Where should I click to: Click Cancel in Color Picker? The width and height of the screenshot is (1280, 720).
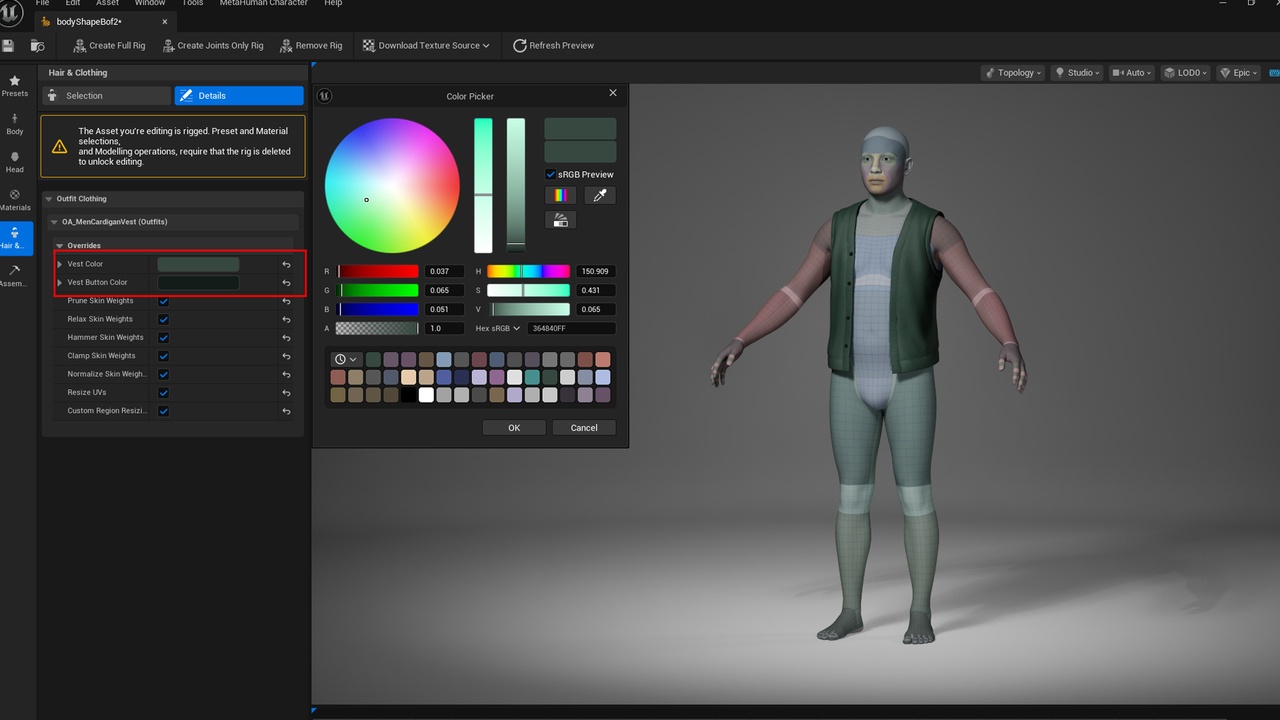tap(584, 428)
